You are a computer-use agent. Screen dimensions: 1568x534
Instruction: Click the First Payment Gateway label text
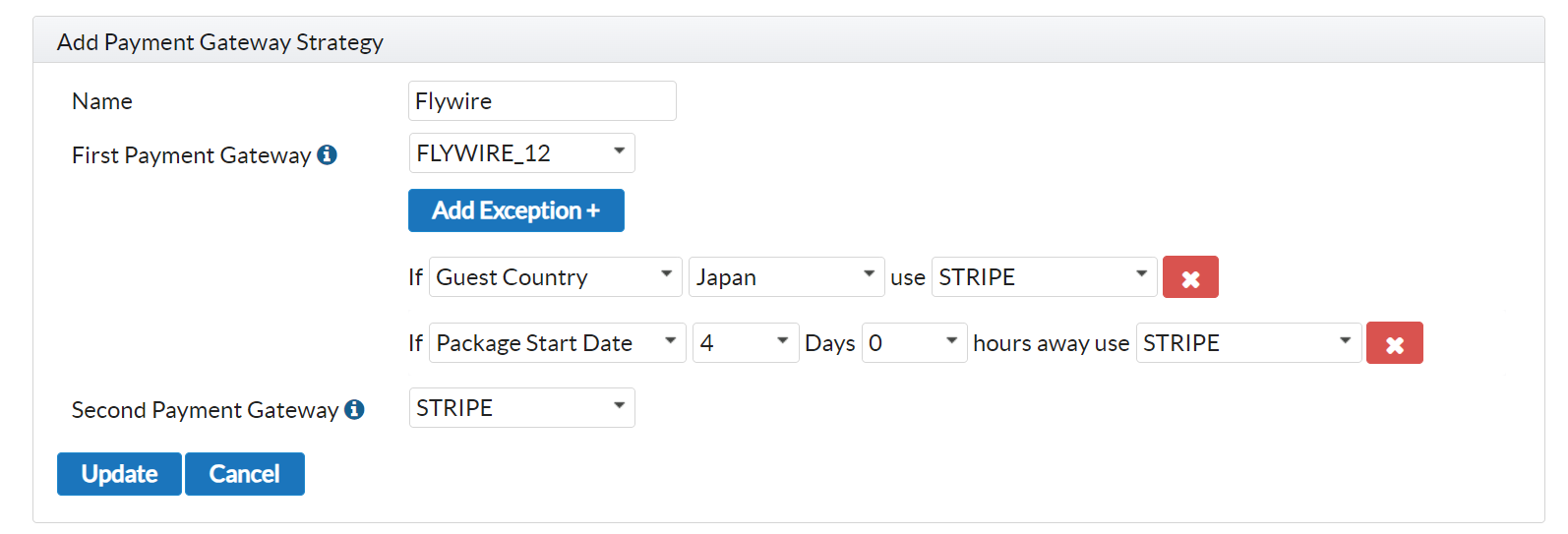click(x=191, y=155)
